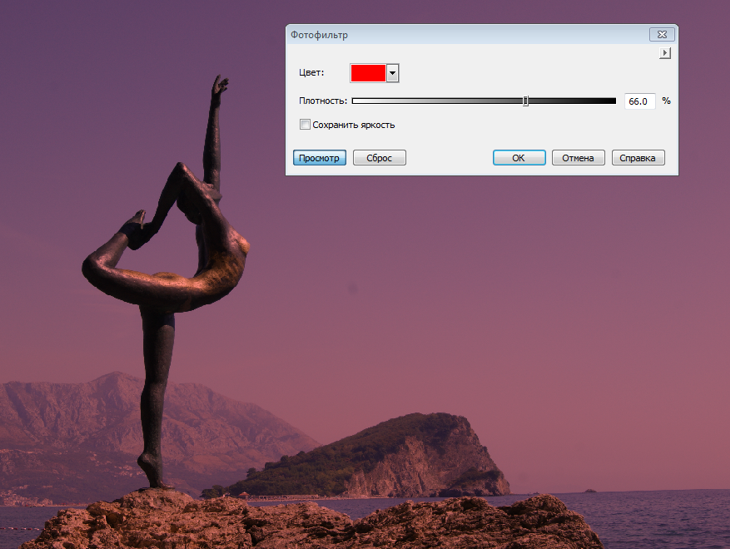Image resolution: width=730 pixels, height=549 pixels.
Task: Open the small arrow options menu
Action: point(665,54)
